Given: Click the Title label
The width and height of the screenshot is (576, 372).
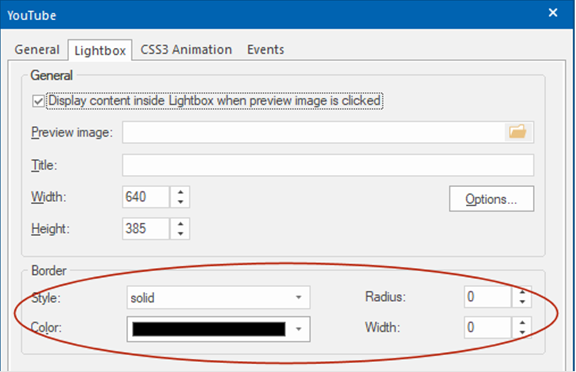Looking at the screenshot, I should 44,165.
